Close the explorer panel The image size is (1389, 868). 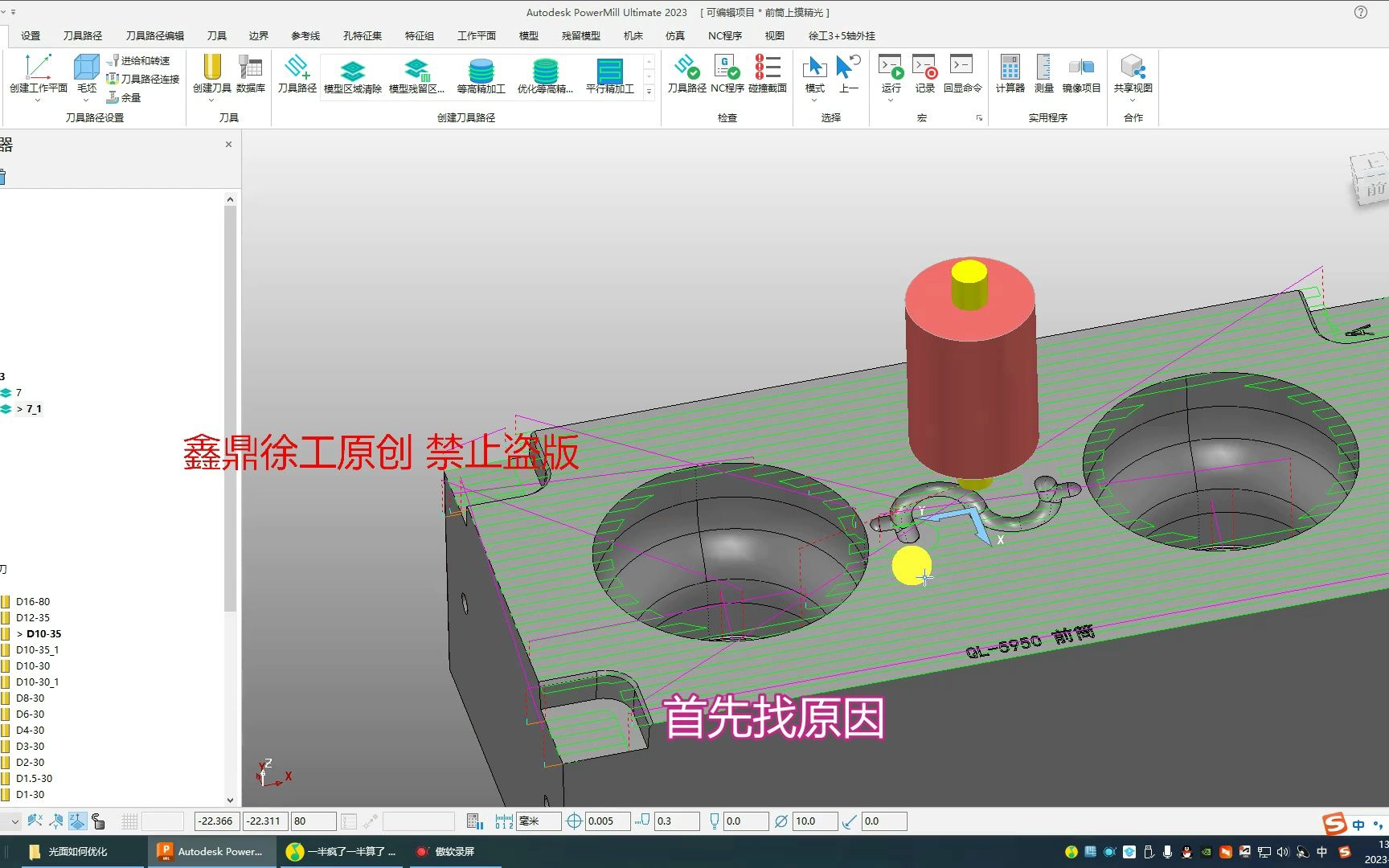pos(229,144)
